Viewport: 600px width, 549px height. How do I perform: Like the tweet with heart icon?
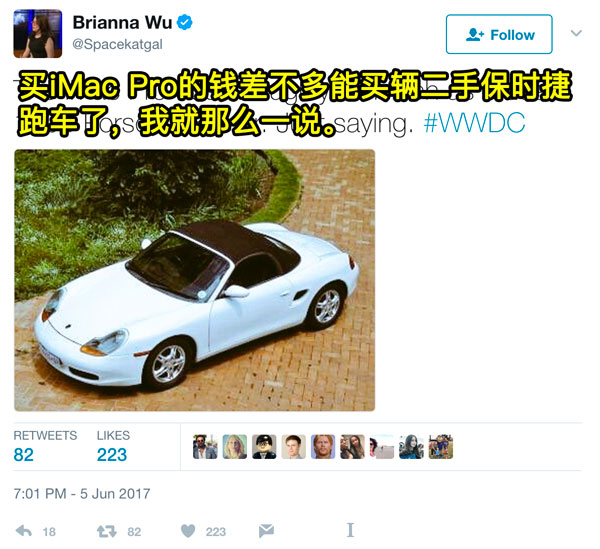coord(188,531)
